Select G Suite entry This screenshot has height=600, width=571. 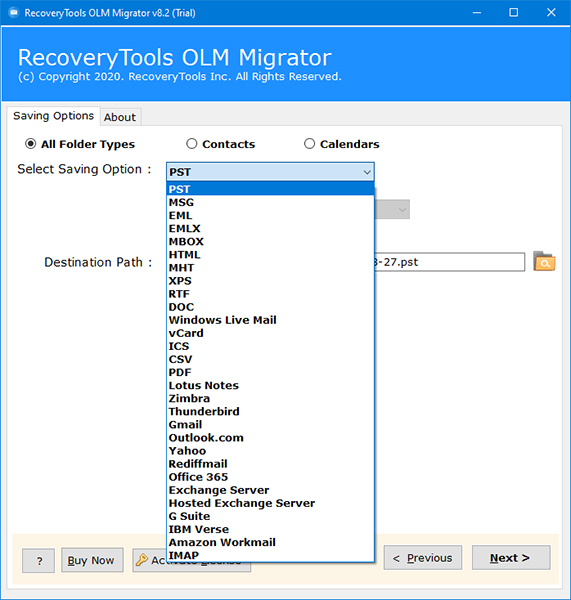270,516
